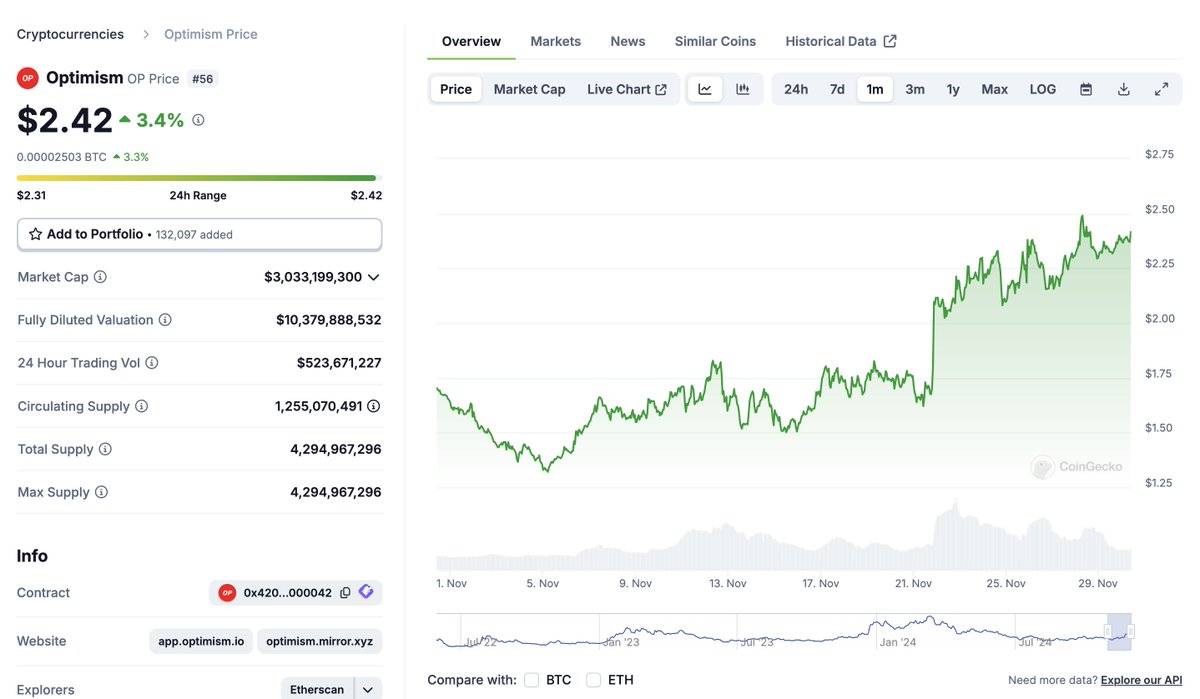Click the #56 rank badge
The width and height of the screenshot is (1200, 699).
point(202,78)
